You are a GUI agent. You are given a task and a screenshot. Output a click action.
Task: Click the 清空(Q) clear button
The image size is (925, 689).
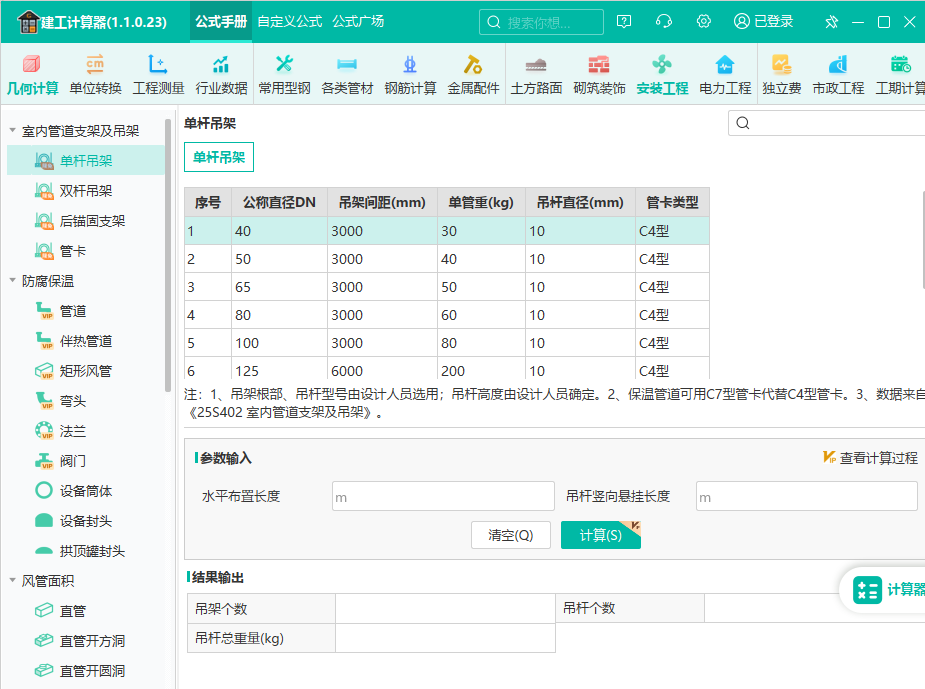(x=511, y=535)
